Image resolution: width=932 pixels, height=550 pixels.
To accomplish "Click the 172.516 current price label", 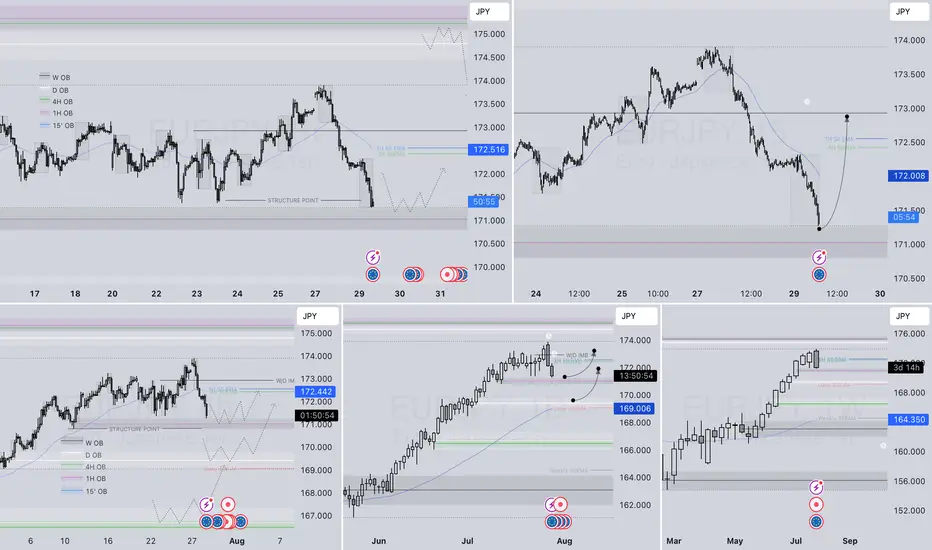I will pos(489,149).
